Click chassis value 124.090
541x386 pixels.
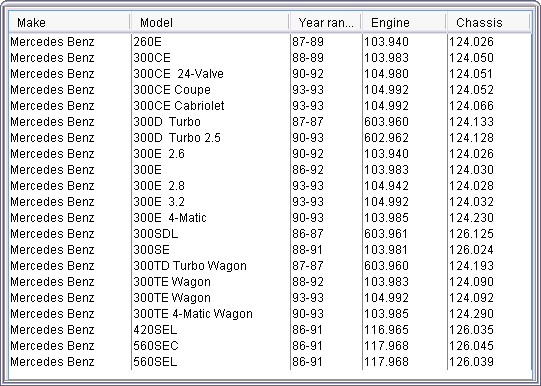(471, 281)
